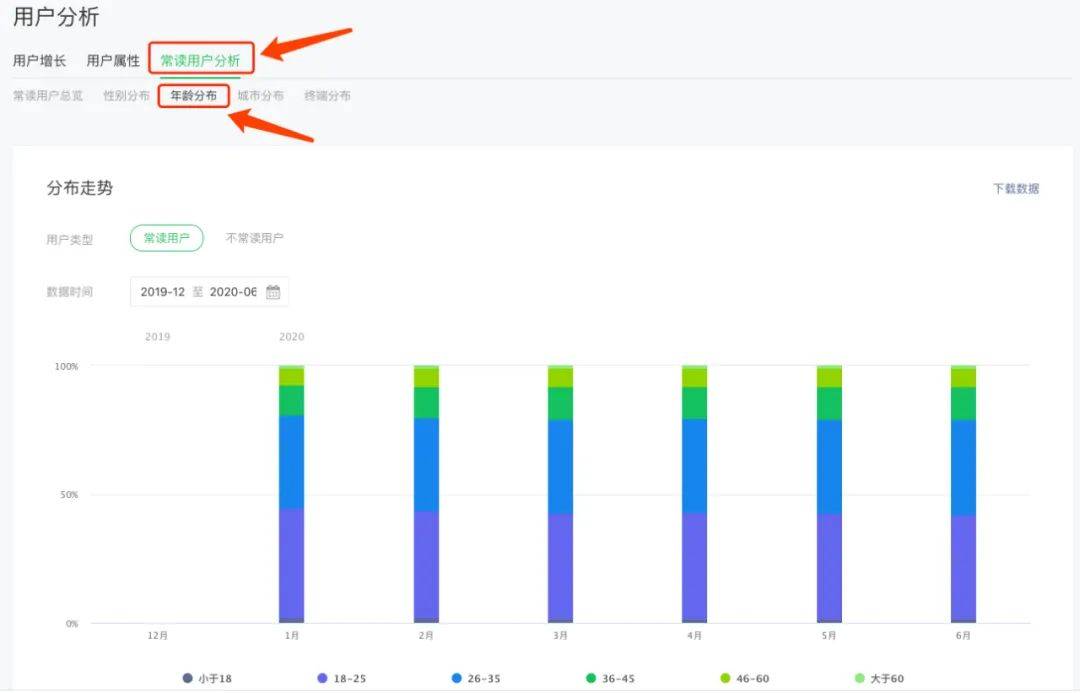Screen dimensions: 1080x693
Task: Click the 2020-06 end date field
Action: (233, 292)
